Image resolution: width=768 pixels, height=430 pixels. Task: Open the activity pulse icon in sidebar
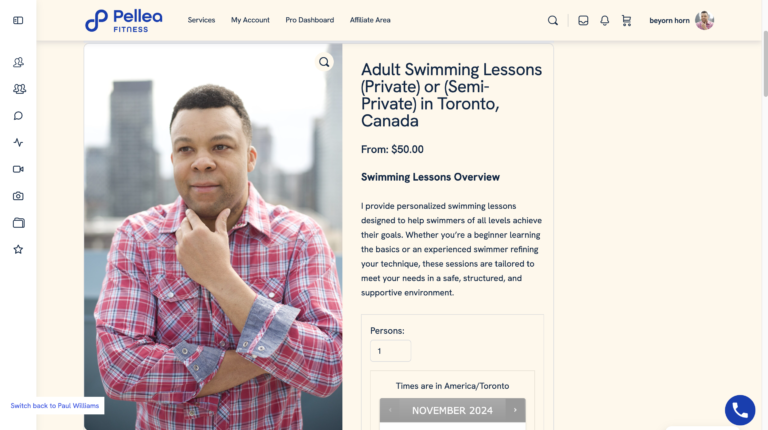[x=18, y=143]
